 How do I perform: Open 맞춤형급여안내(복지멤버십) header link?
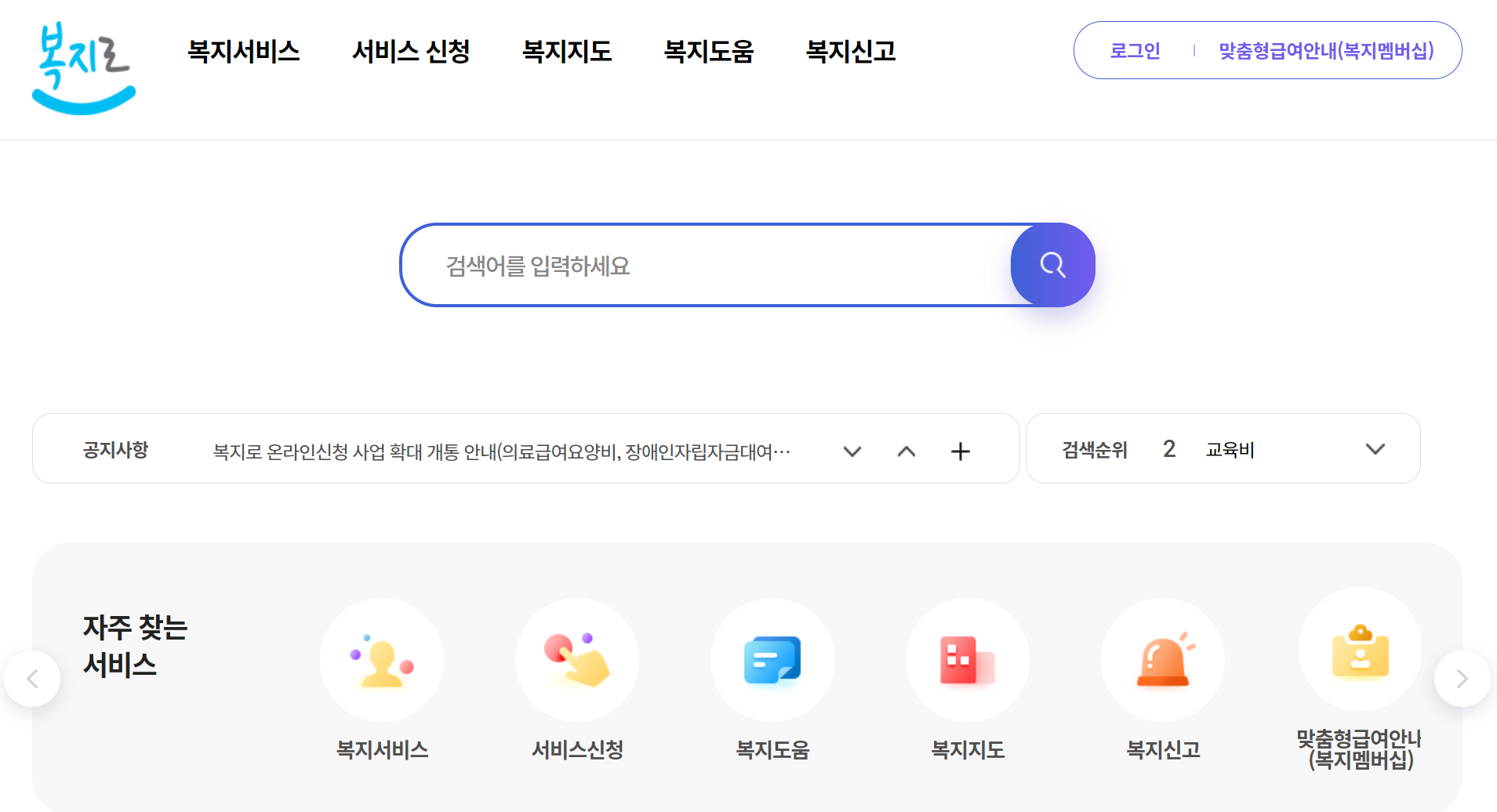tap(1326, 50)
